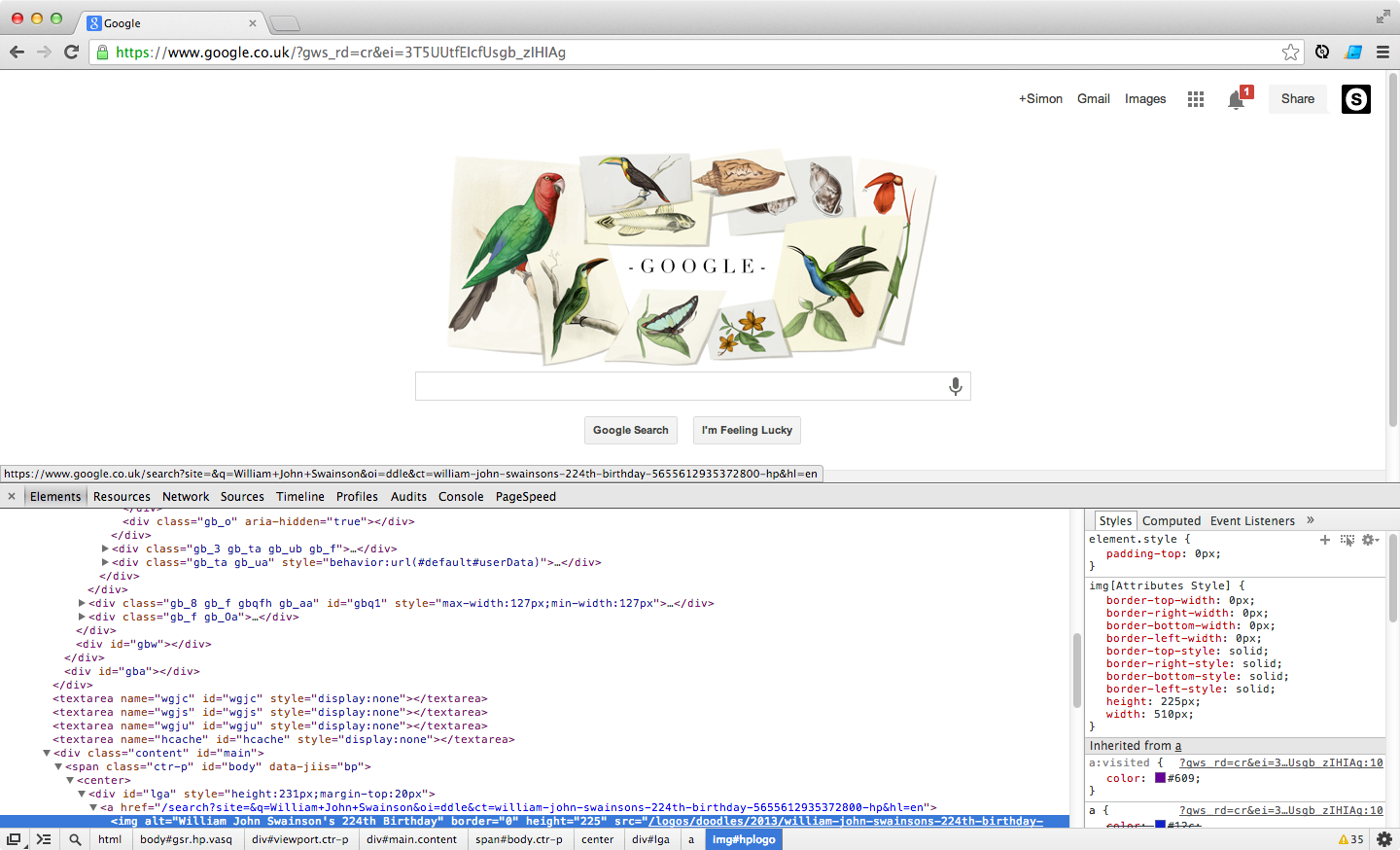Select the body#gsr.hp.vasq breadcrumb
The width and height of the screenshot is (1400, 850).
click(x=186, y=839)
